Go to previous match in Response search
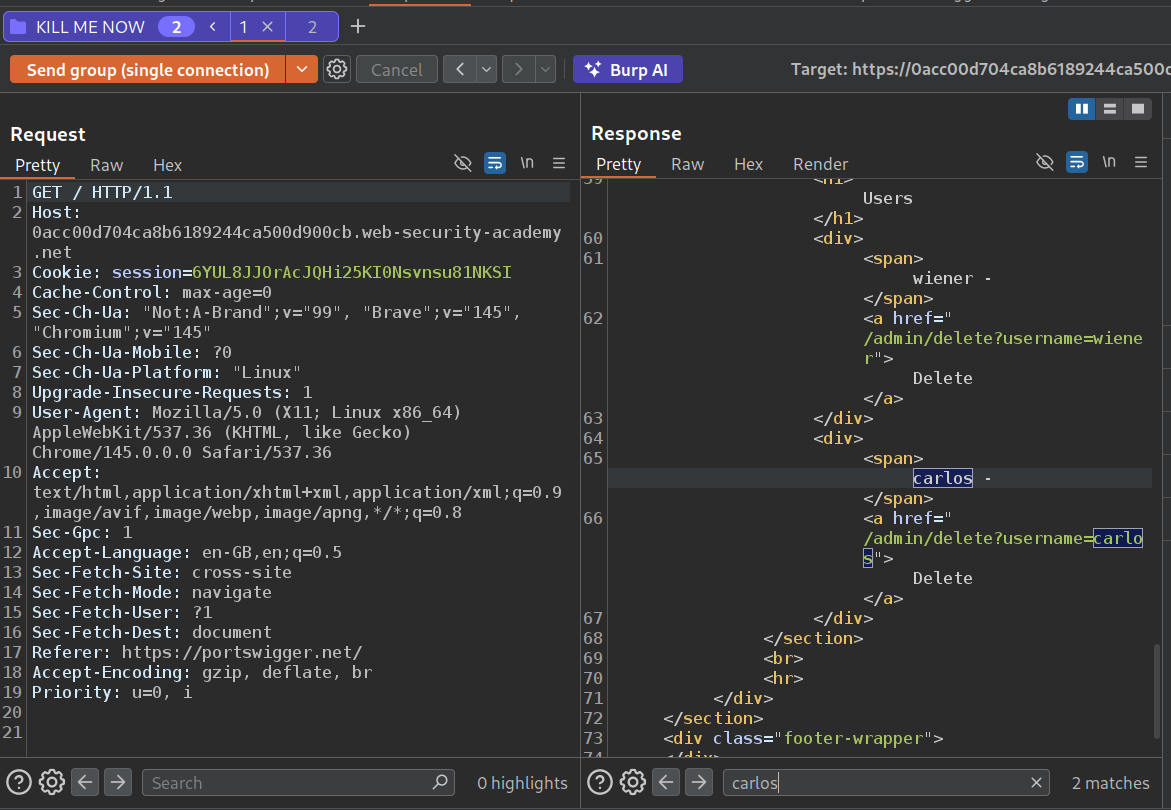 point(665,783)
